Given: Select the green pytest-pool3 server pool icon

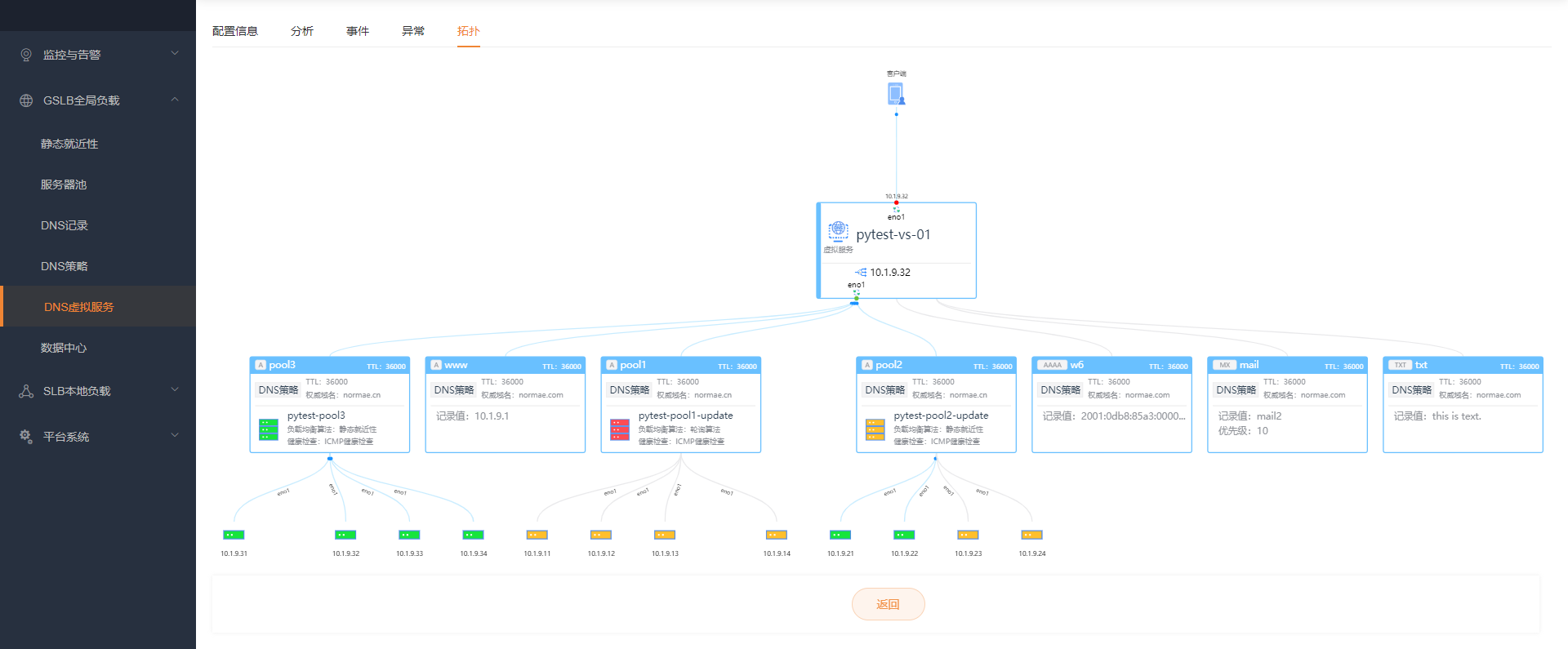Looking at the screenshot, I should click(x=269, y=429).
